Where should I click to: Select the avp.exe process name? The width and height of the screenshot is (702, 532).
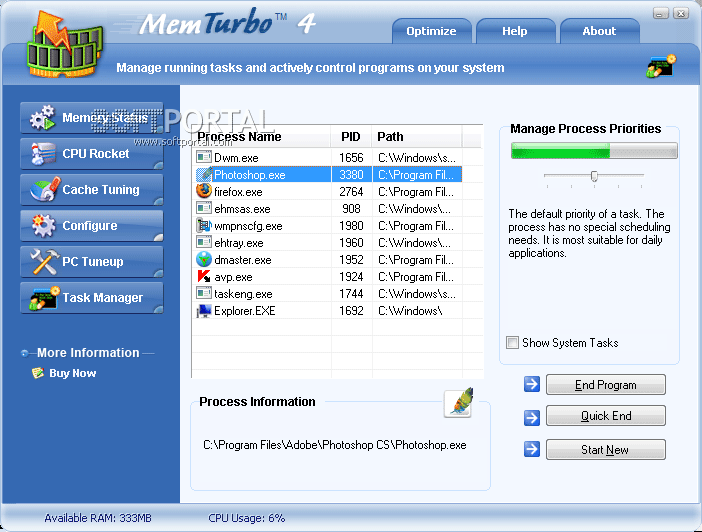pos(233,277)
